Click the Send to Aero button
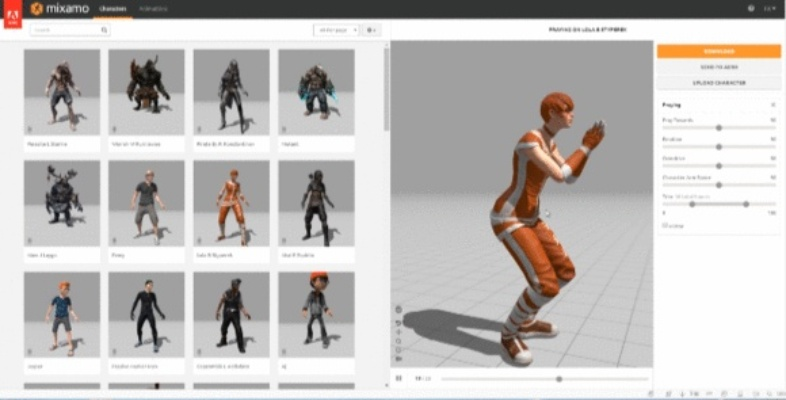 click(x=718, y=67)
